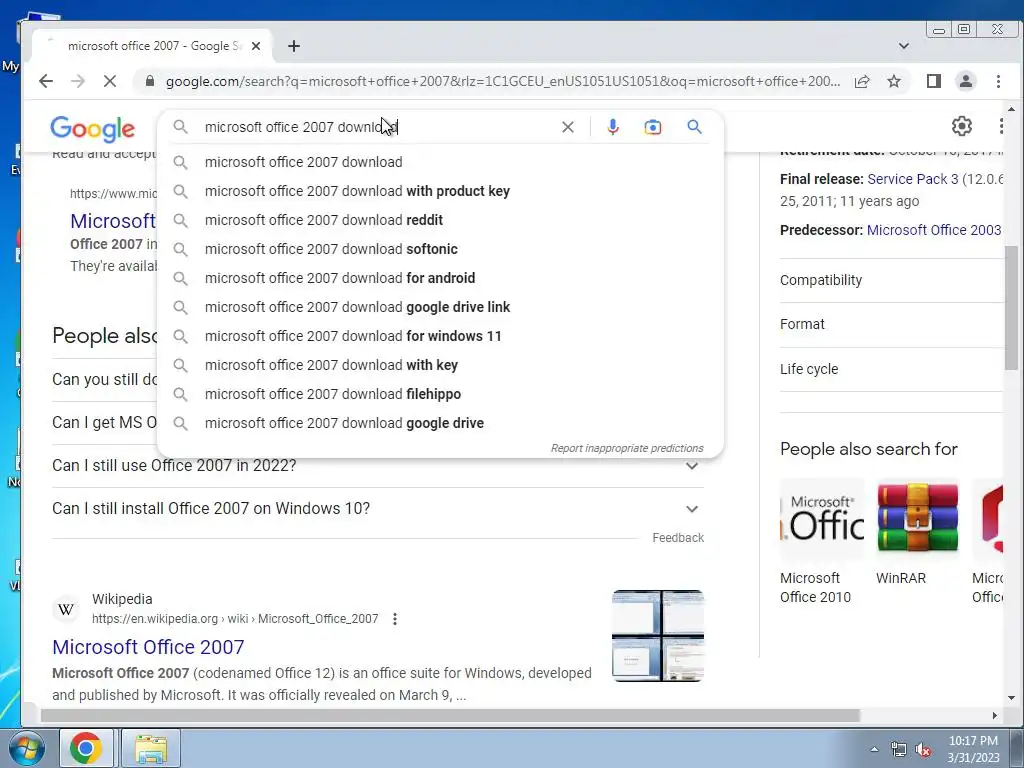1024x768 pixels.
Task: Expand 'Can I still install Office 2007 on Windows 10?'
Action: (377, 509)
